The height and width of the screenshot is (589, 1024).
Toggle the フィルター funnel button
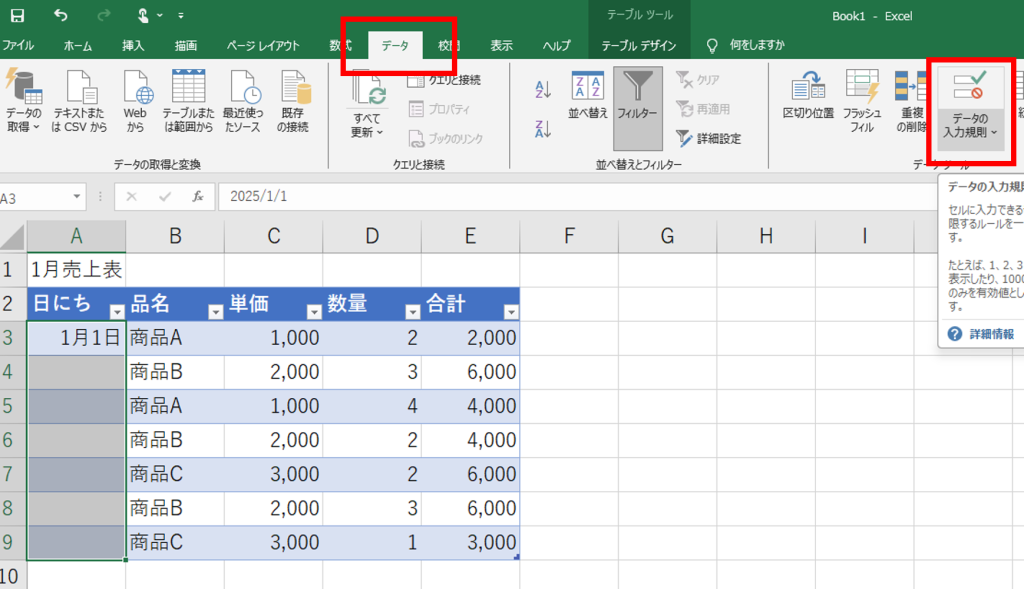[x=637, y=96]
